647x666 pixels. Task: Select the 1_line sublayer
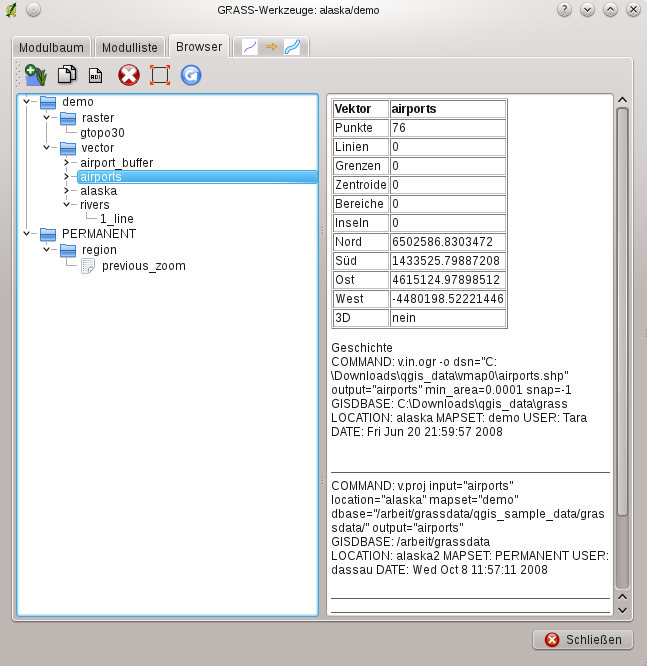(117, 219)
